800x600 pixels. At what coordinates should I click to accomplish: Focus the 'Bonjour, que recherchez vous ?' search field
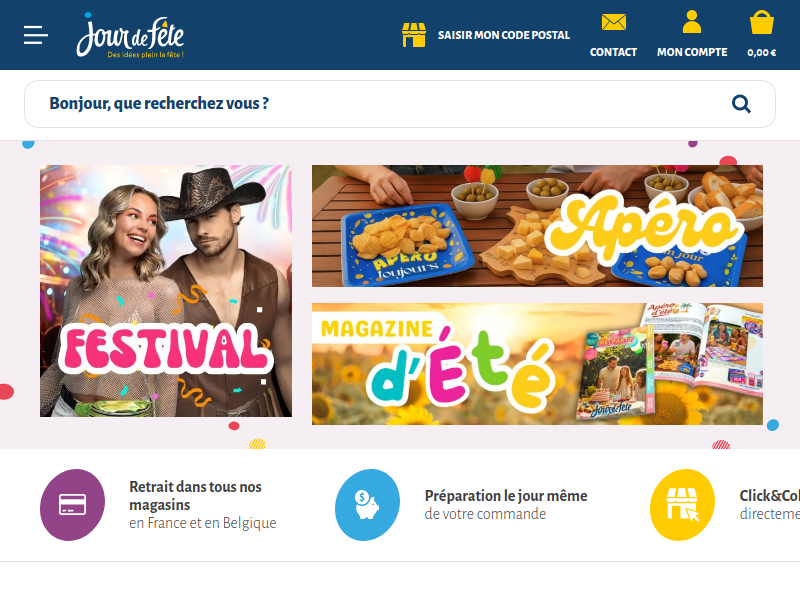point(400,104)
